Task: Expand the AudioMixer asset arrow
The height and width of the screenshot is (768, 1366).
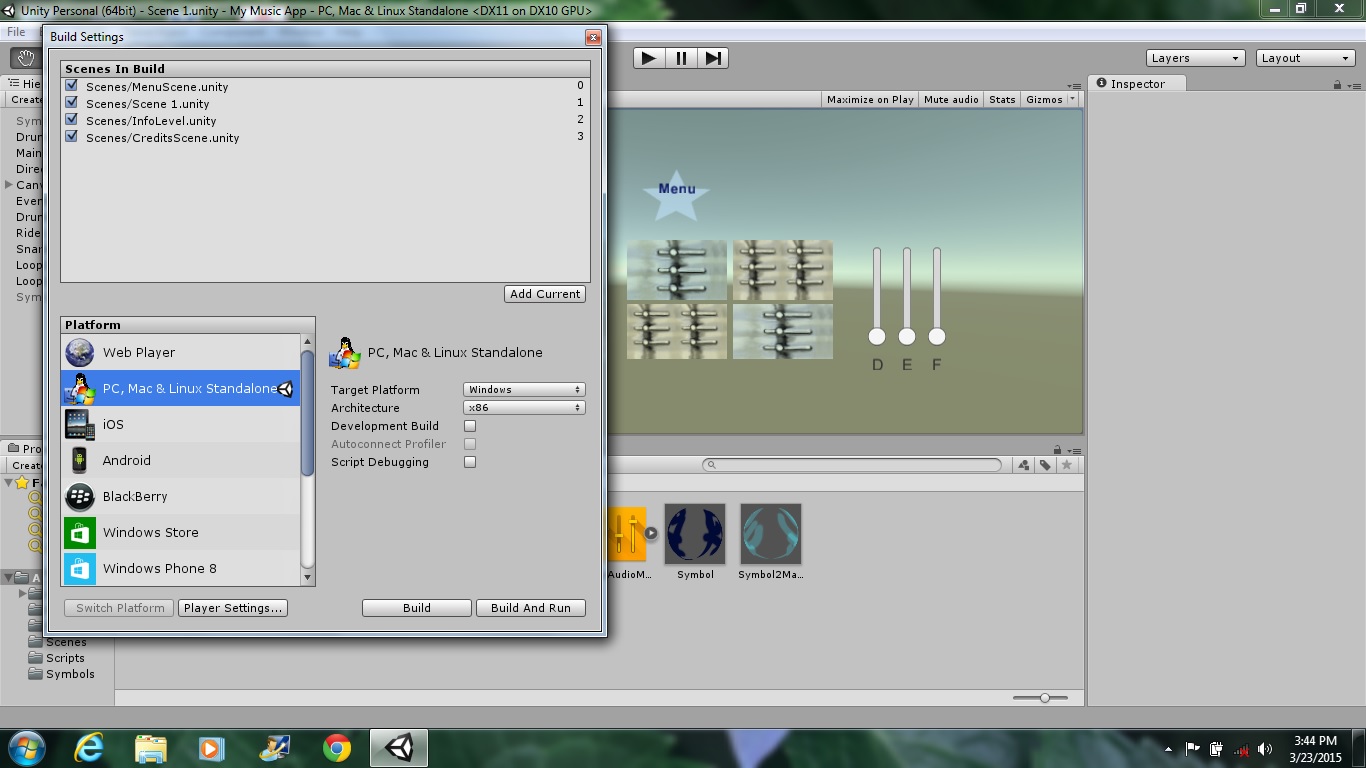Action: pyautogui.click(x=651, y=533)
